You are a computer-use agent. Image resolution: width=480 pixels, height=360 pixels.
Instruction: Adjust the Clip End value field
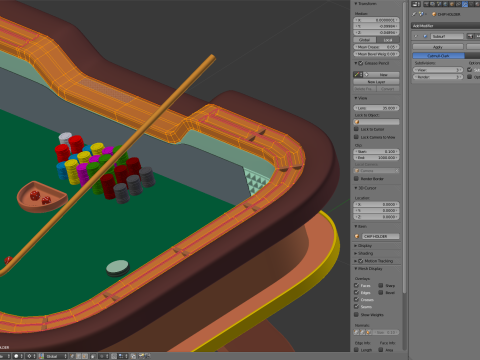coord(376,157)
